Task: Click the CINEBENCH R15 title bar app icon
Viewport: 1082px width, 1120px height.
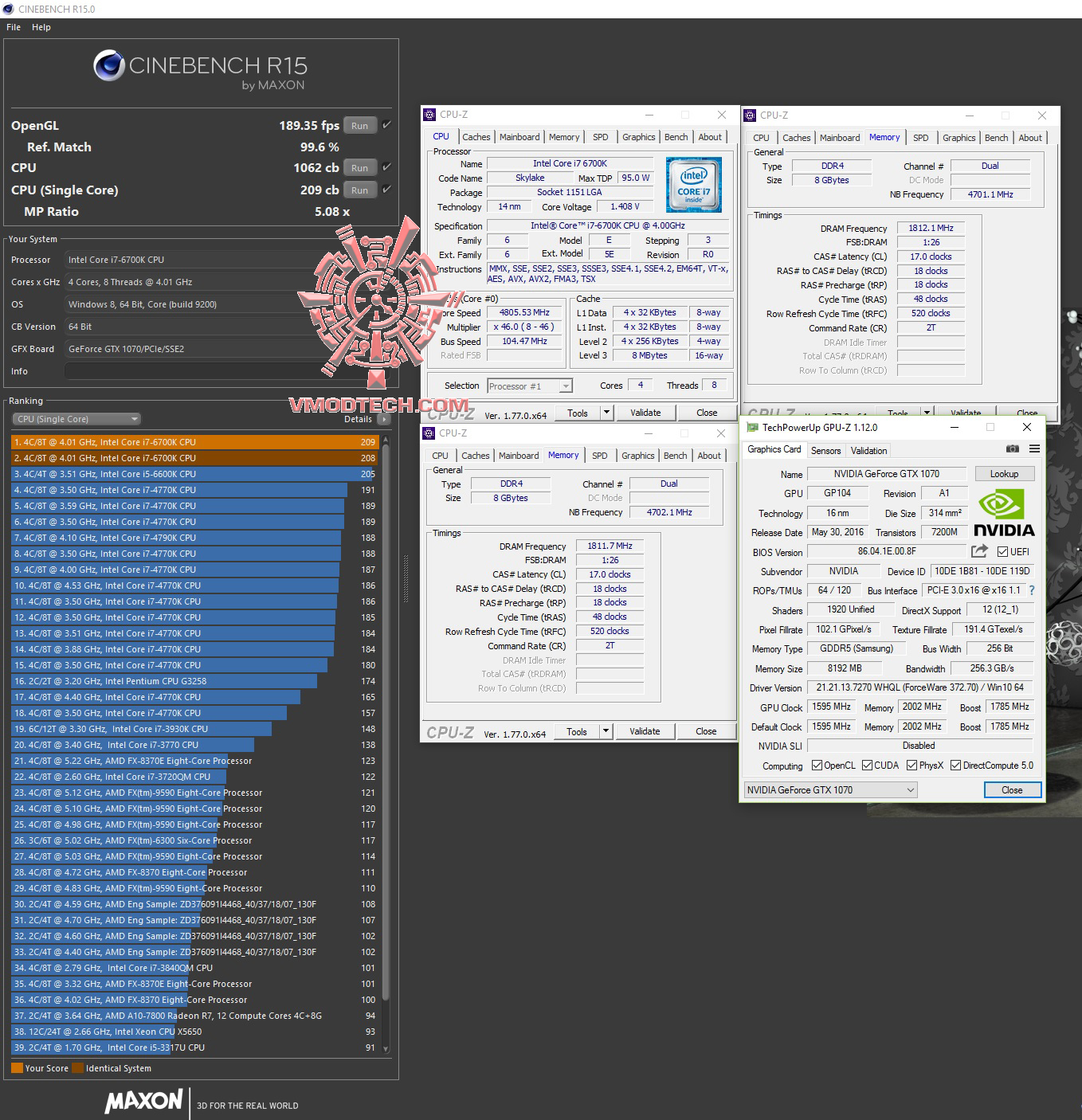Action: click(8, 9)
